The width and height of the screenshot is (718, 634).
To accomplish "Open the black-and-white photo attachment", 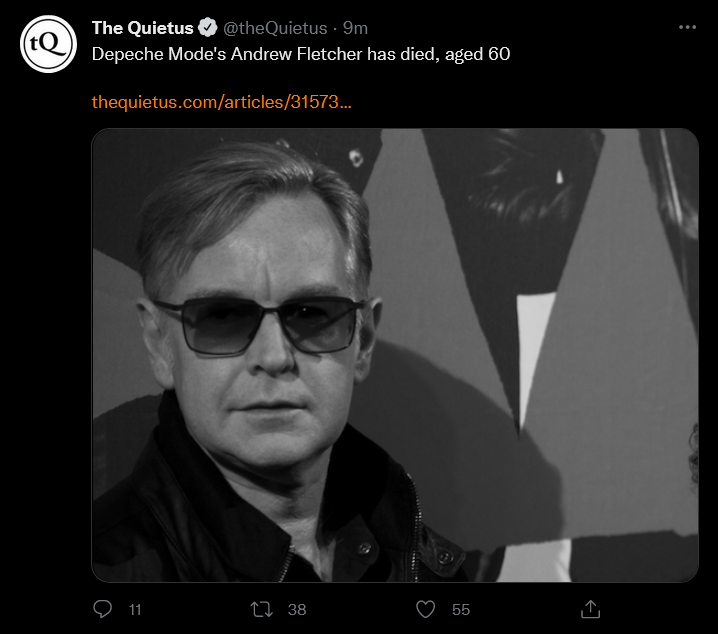I will coord(395,355).
